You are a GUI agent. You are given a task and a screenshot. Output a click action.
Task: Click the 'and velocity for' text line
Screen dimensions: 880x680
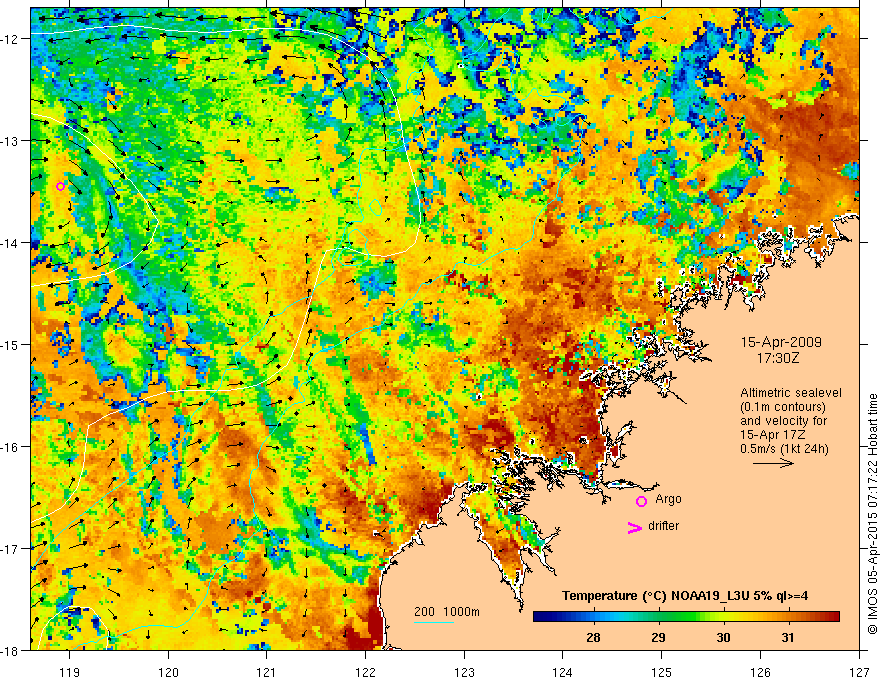tap(783, 421)
